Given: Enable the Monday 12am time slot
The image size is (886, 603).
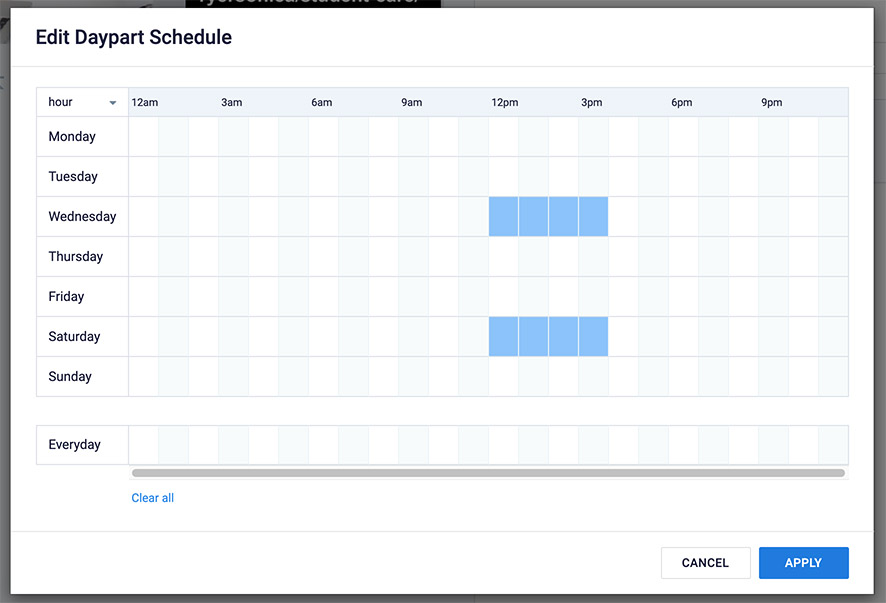Looking at the screenshot, I should pos(144,137).
